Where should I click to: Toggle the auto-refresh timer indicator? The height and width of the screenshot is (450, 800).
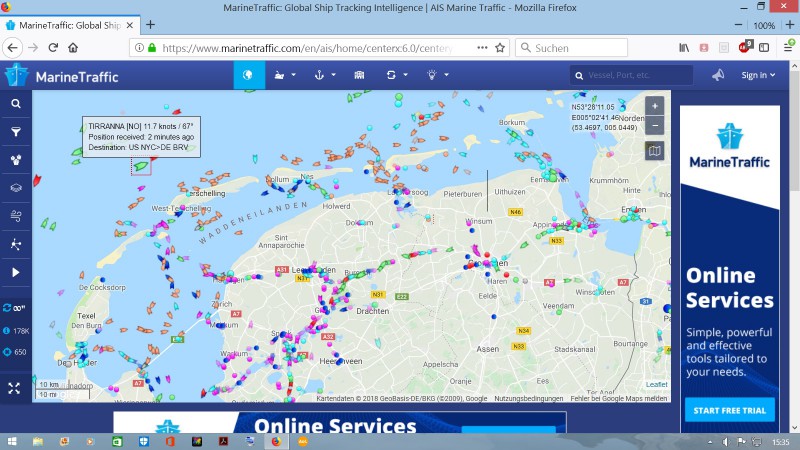[14, 308]
